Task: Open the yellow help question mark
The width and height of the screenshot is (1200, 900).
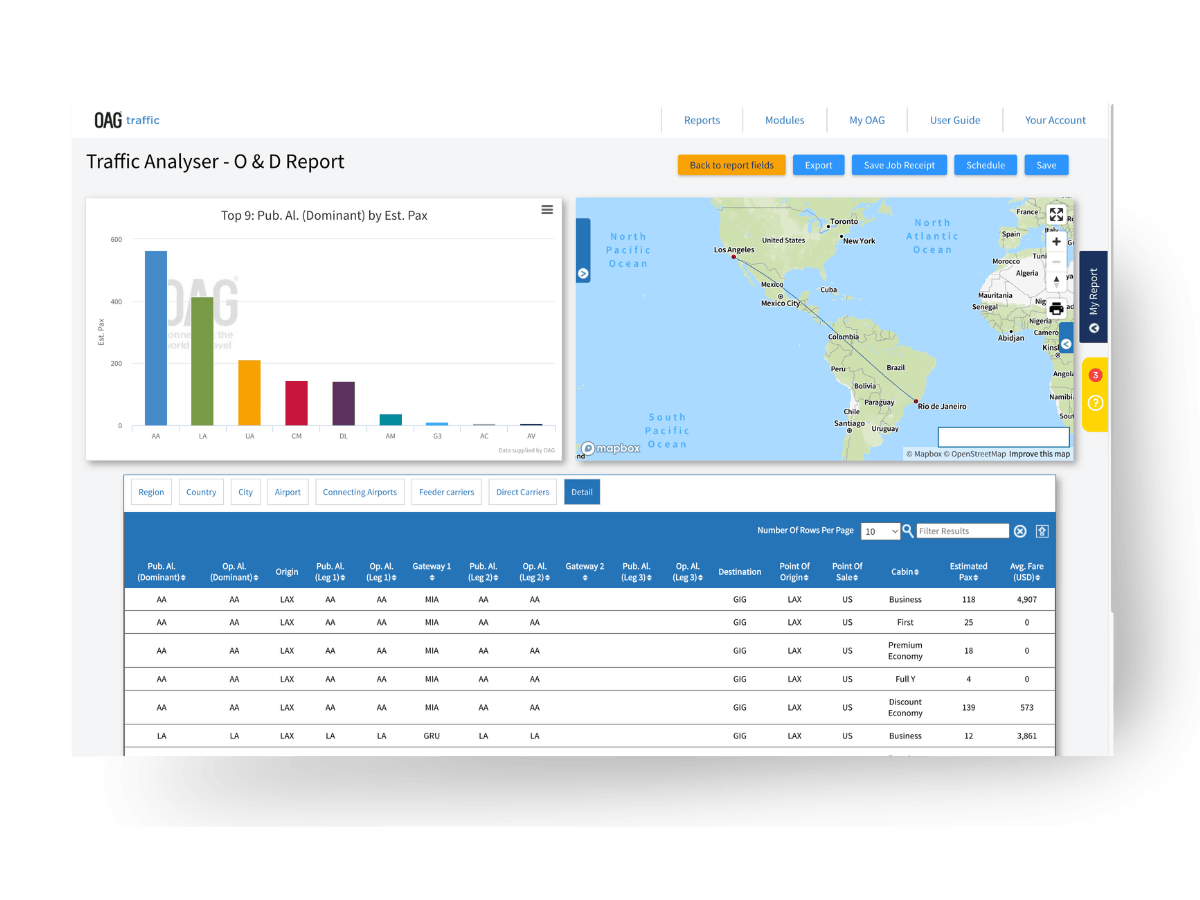Action: 1095,403
